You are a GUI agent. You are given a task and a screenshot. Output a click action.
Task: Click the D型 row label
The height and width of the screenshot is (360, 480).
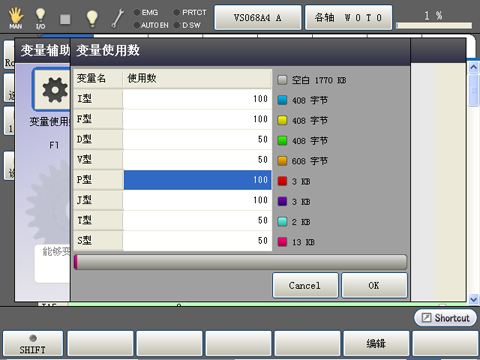click(x=98, y=140)
